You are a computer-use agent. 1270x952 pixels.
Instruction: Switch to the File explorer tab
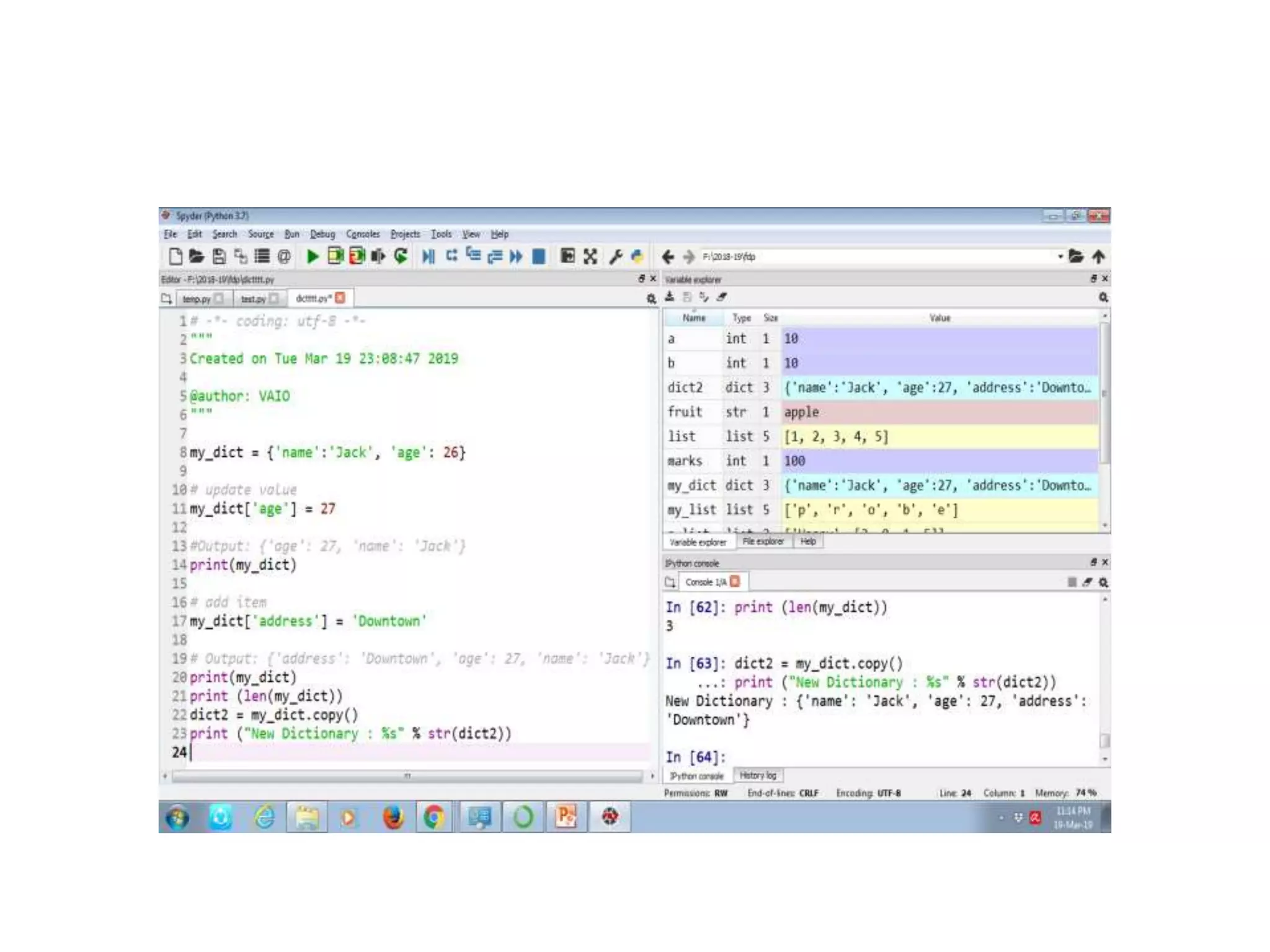[763, 542]
